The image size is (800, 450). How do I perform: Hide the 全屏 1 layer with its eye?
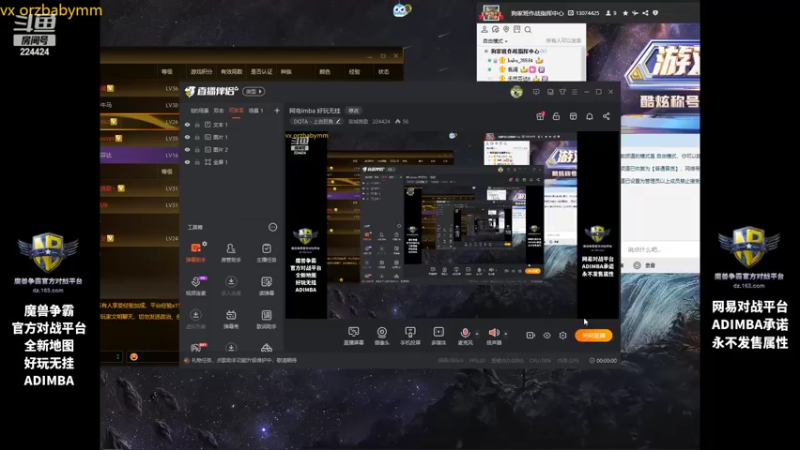coord(187,162)
